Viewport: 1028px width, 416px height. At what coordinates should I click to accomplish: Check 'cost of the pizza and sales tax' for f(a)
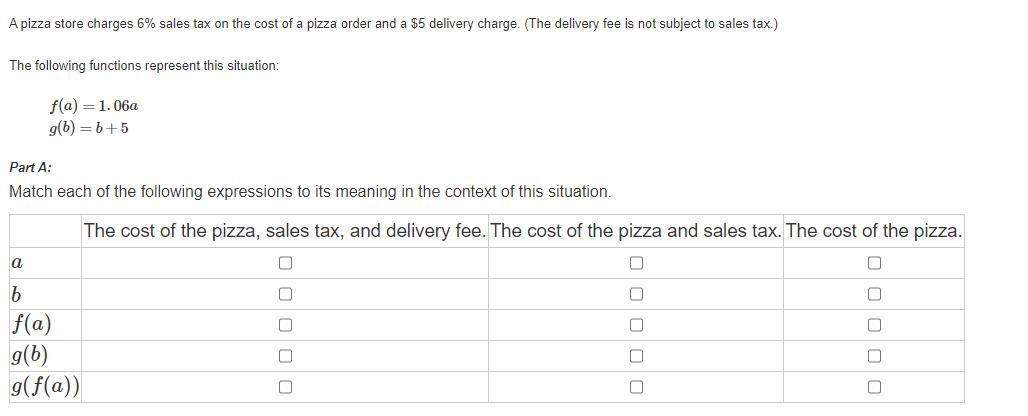[636, 325]
